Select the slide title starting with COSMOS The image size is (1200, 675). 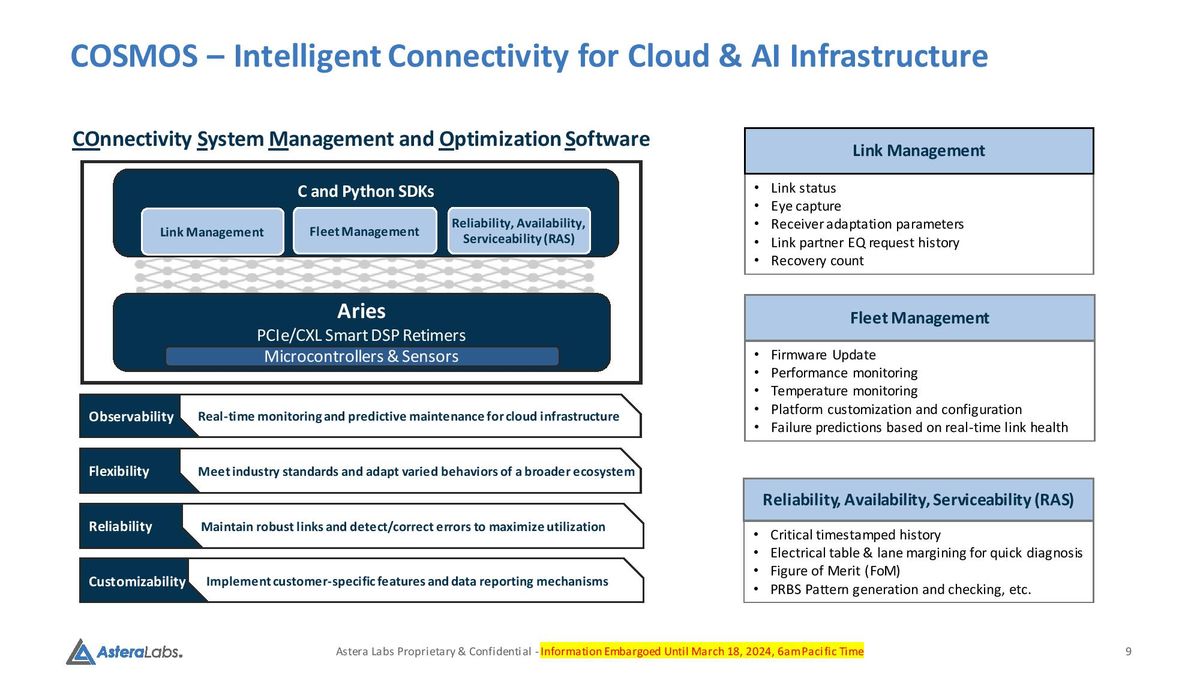point(529,55)
